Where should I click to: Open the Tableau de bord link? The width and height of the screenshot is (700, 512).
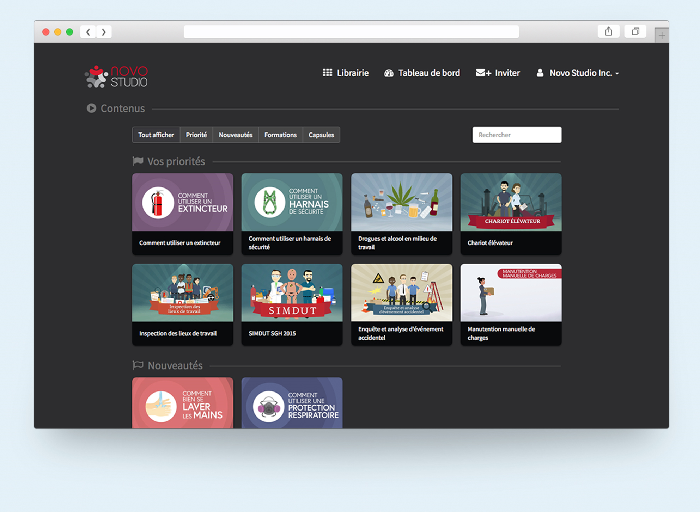(429, 73)
